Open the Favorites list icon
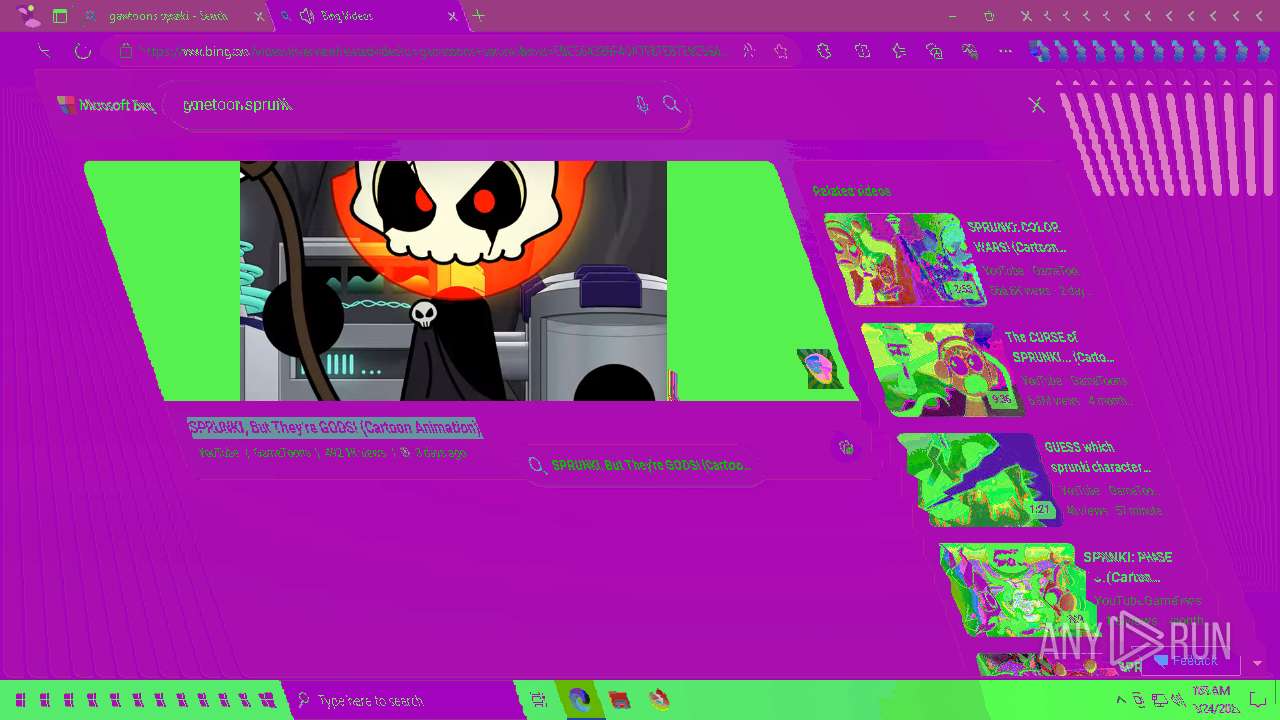This screenshot has width=1280, height=720. point(899,51)
